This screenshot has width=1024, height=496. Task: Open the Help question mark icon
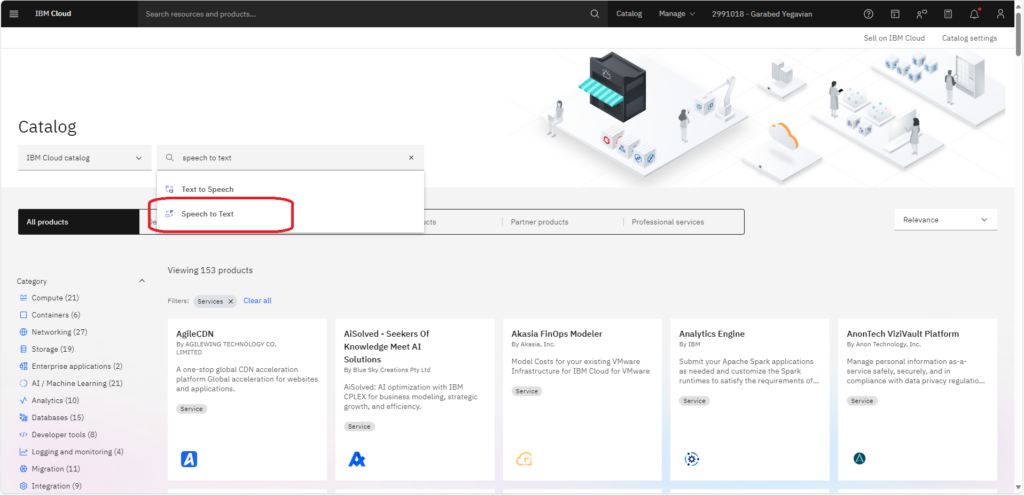click(x=868, y=14)
